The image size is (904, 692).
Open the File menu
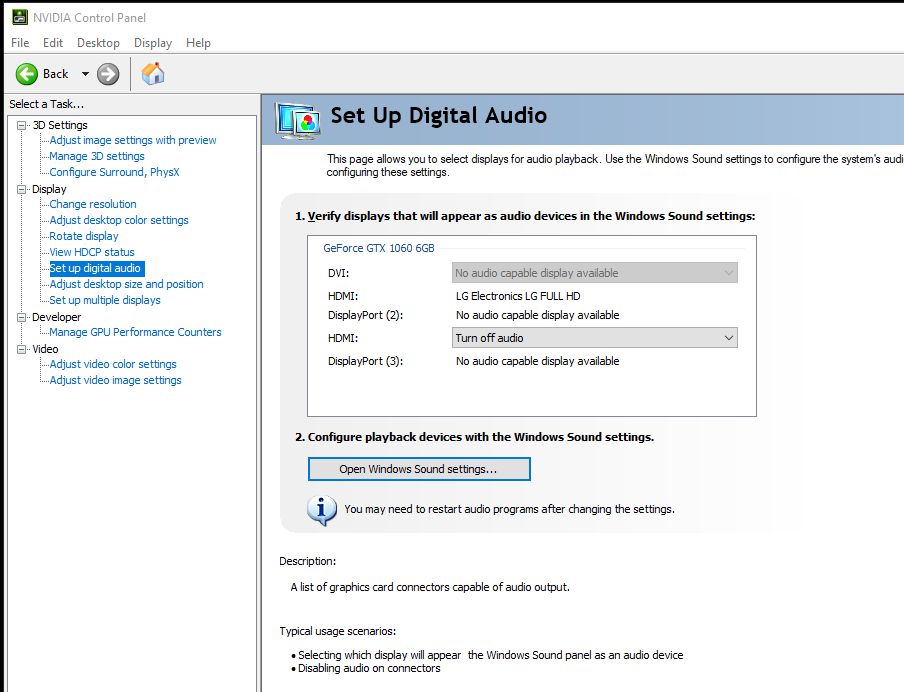20,43
